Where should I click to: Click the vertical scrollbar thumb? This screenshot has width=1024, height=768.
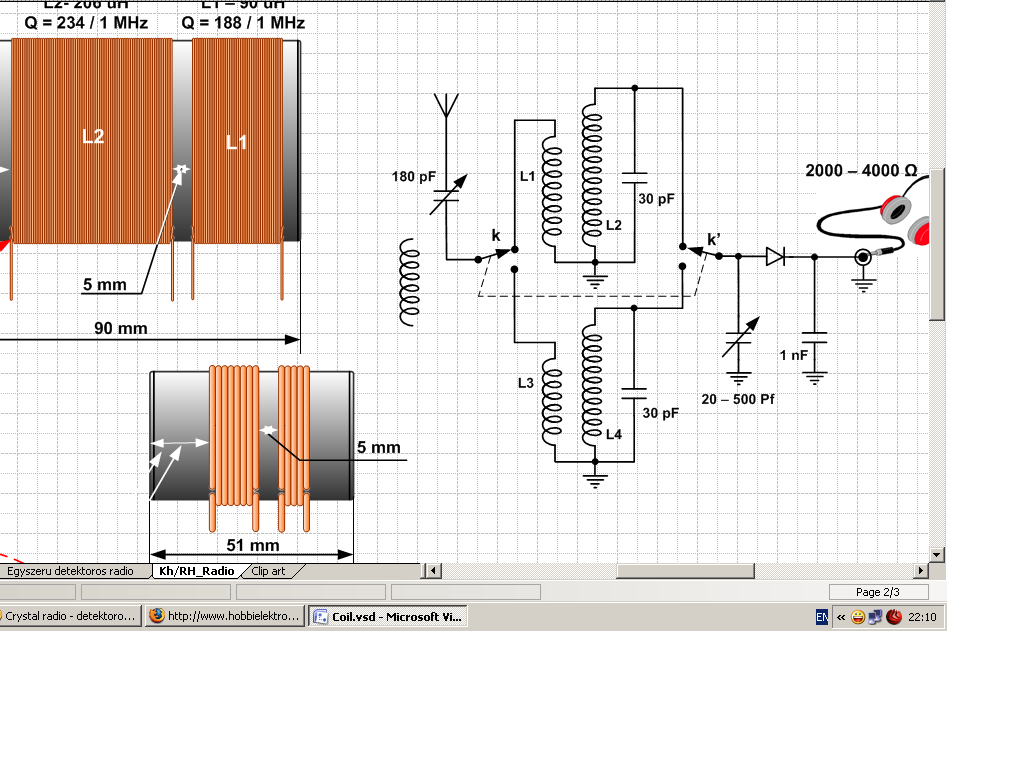[x=937, y=244]
